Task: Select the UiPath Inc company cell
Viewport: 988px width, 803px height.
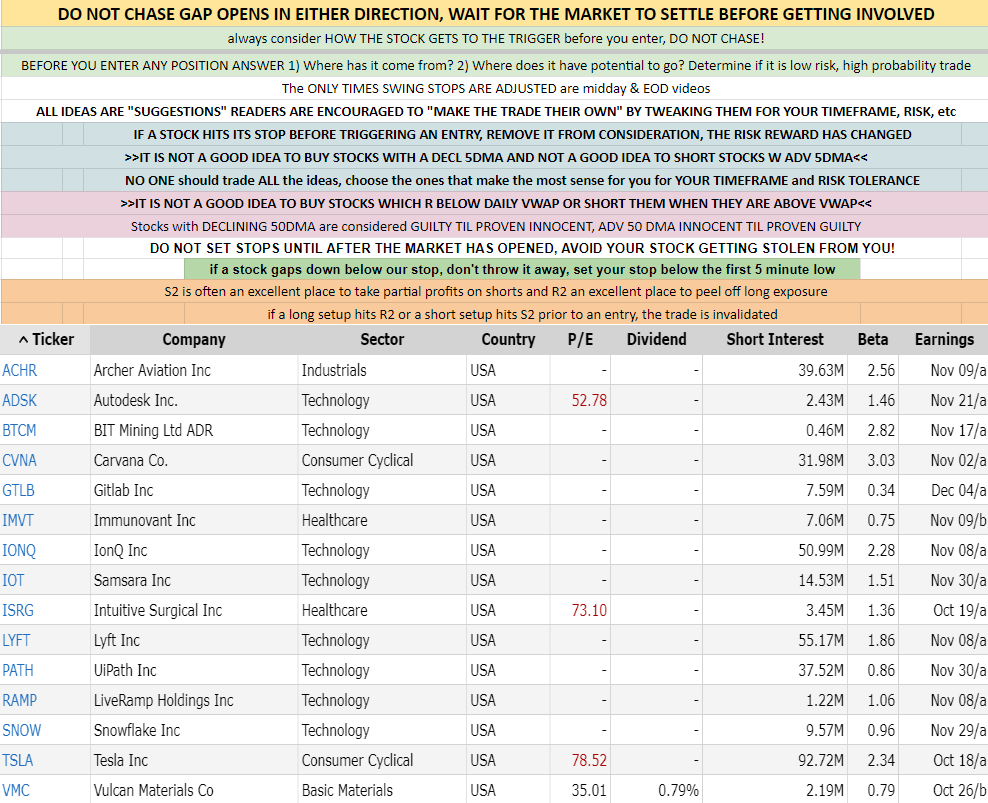Action: (194, 670)
